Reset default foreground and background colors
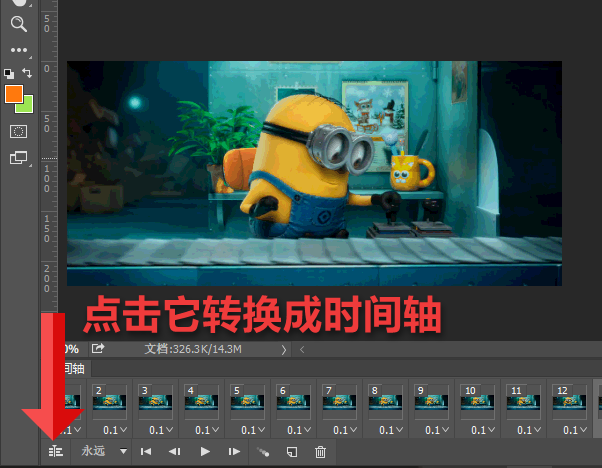The image size is (602, 468). (9, 73)
